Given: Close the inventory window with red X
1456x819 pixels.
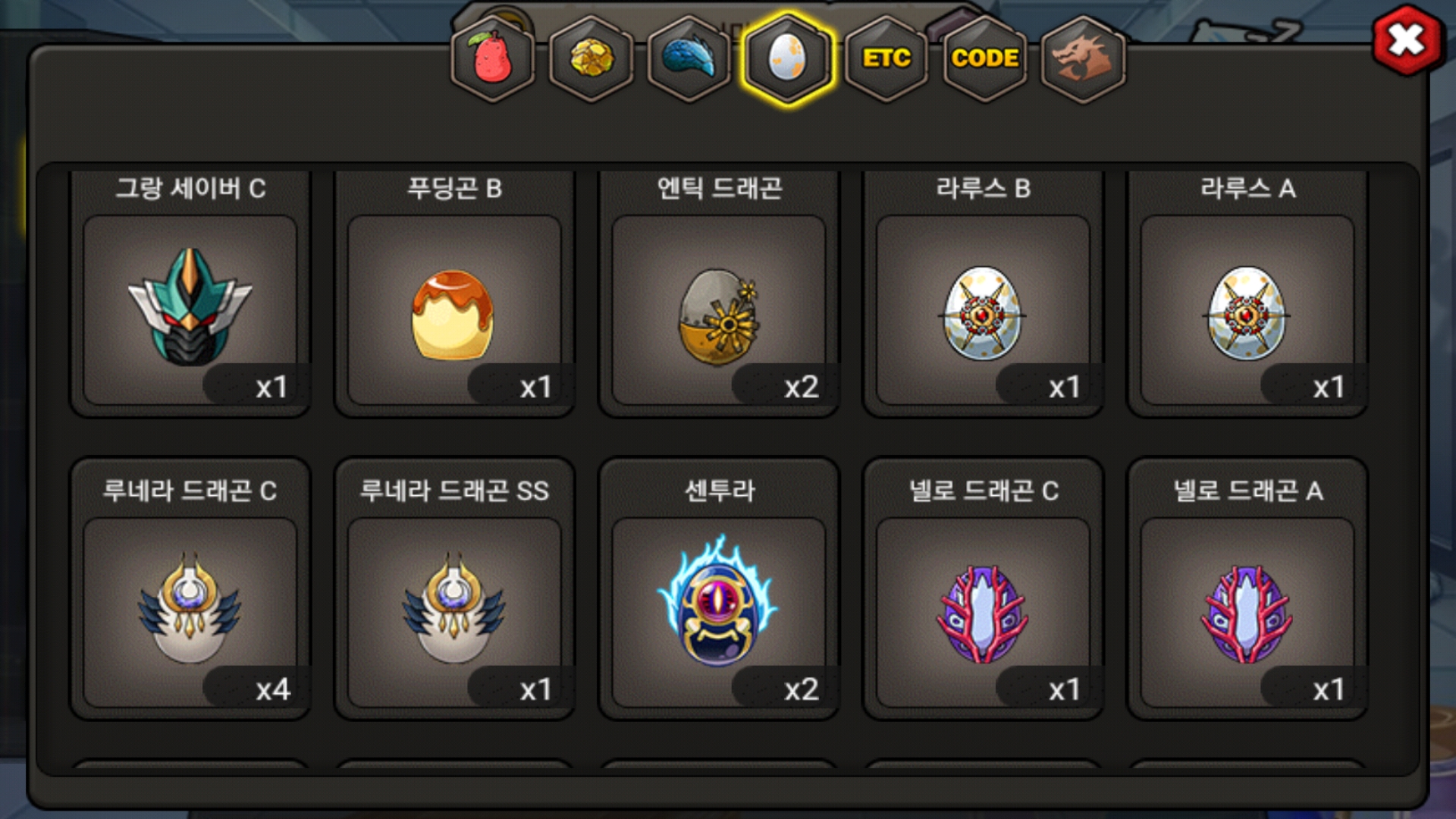Looking at the screenshot, I should click(1407, 40).
